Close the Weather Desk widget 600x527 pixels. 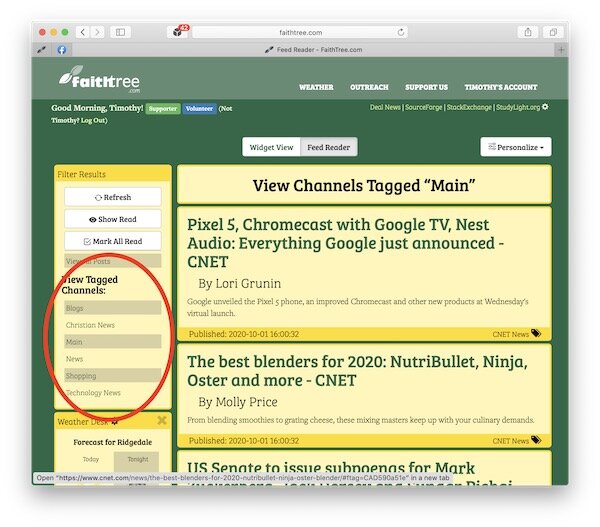tap(162, 421)
